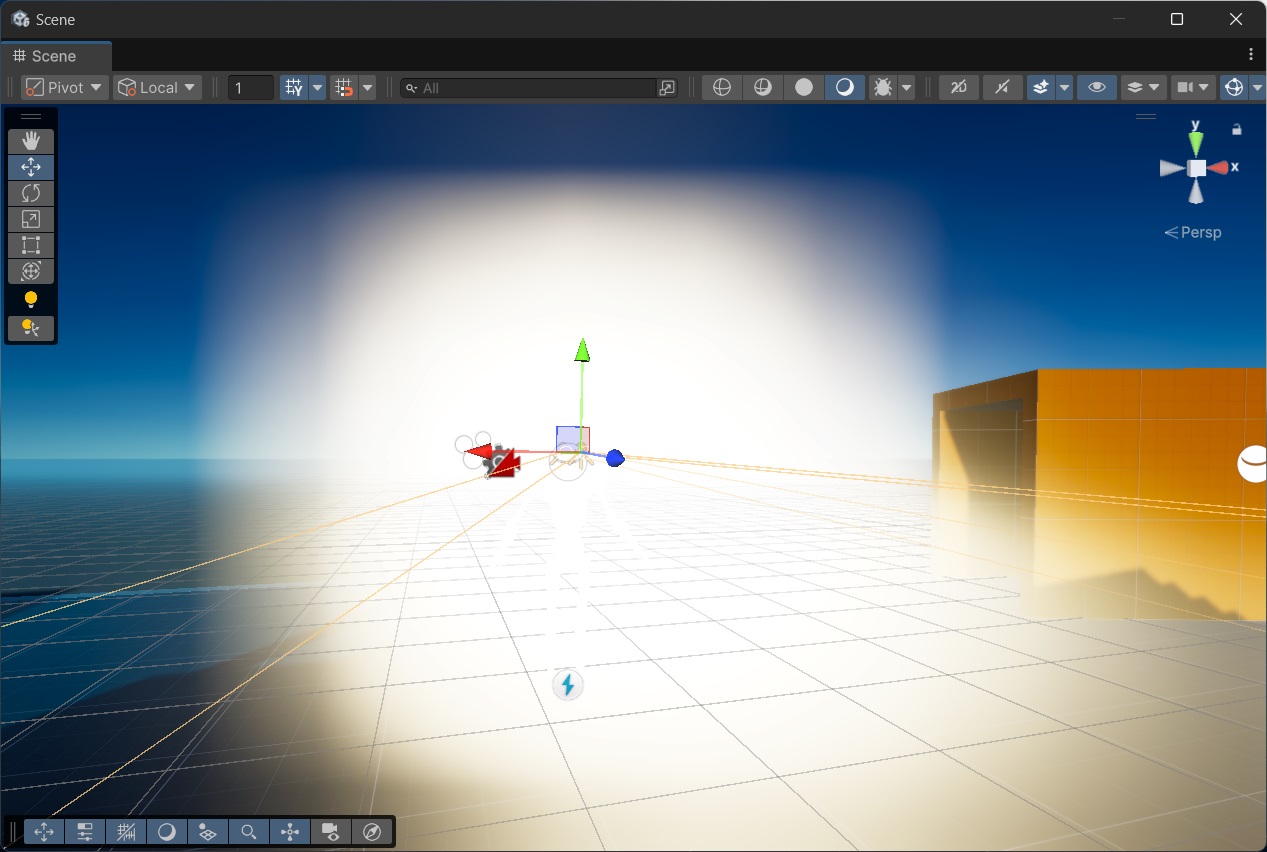The width and height of the screenshot is (1267, 852).
Task: Click the light bulb tool icon
Action: point(30,298)
